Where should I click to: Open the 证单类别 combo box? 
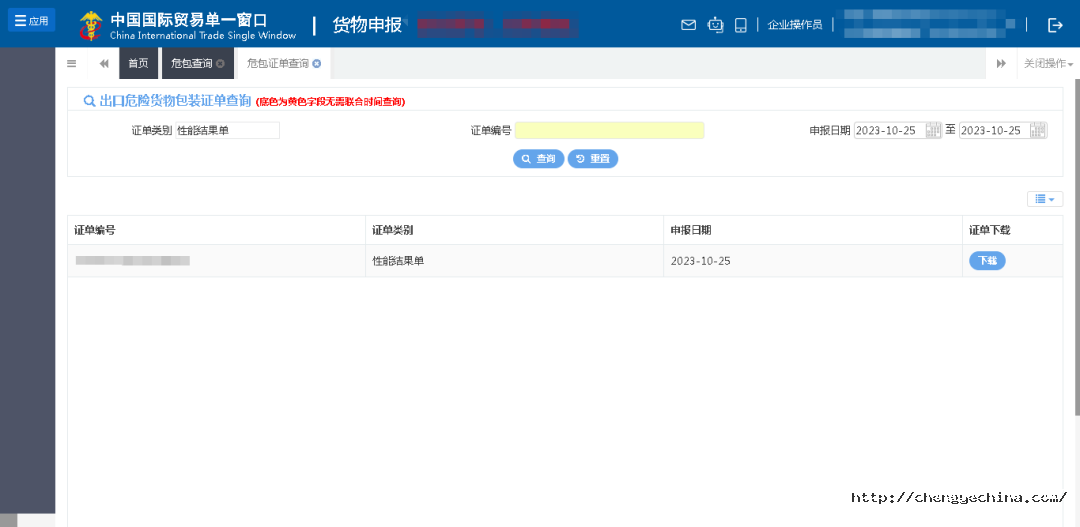227,130
